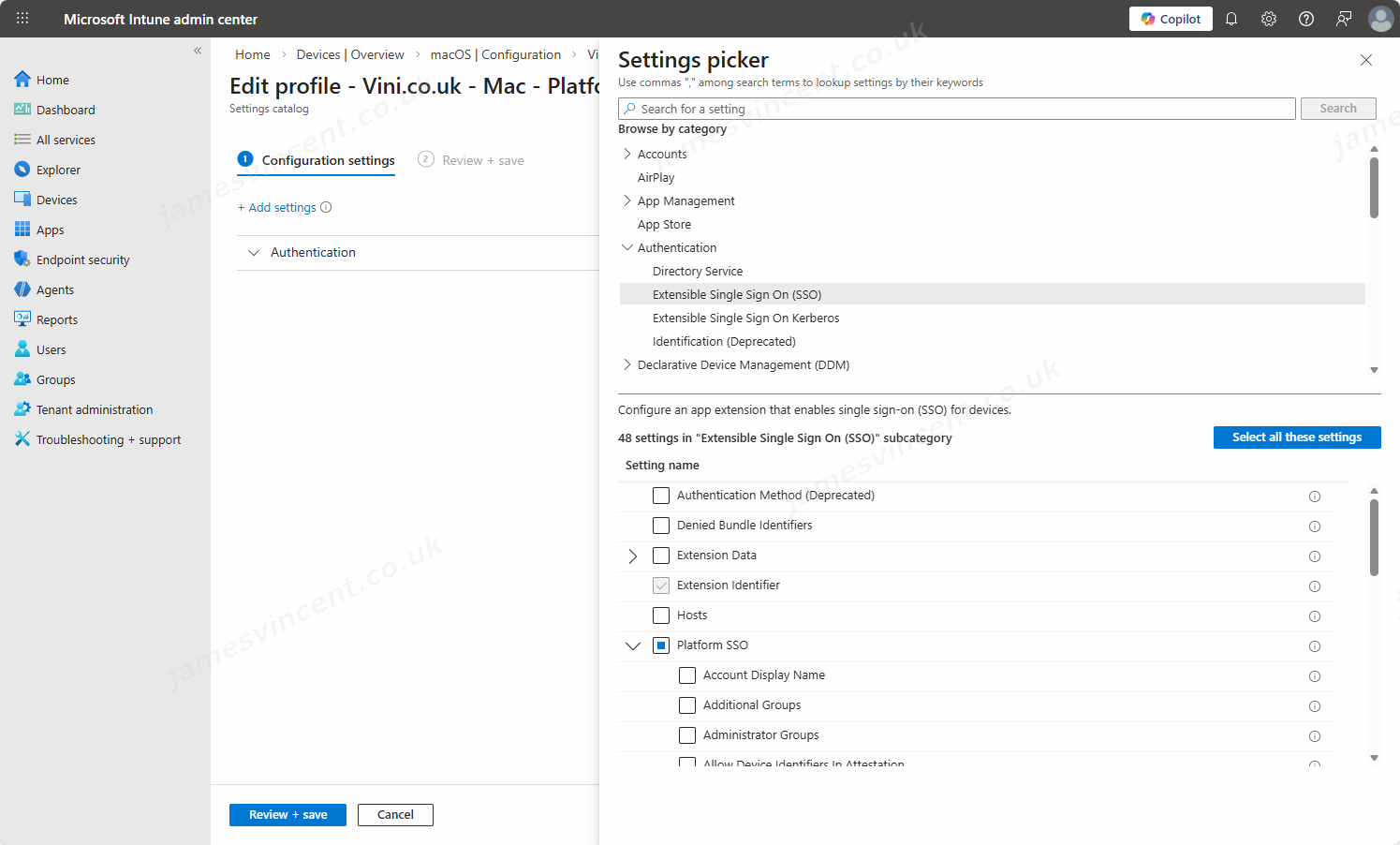Tick the Administrator Groups checkbox
The image size is (1400, 845).
click(x=687, y=735)
